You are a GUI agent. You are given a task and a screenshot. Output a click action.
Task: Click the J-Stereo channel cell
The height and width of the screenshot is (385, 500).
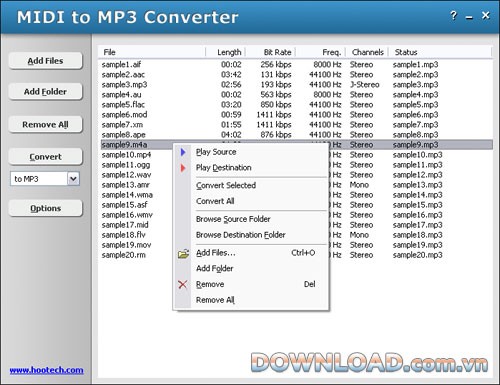point(364,84)
